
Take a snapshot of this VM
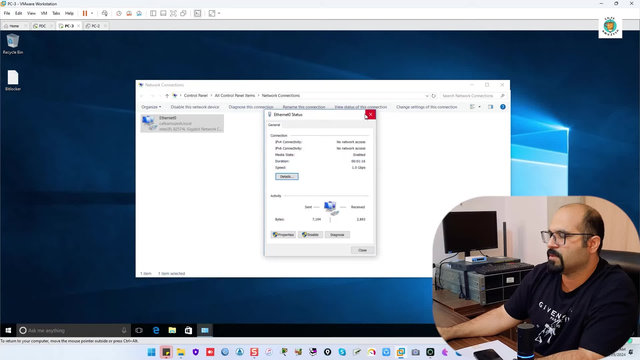click(x=119, y=13)
